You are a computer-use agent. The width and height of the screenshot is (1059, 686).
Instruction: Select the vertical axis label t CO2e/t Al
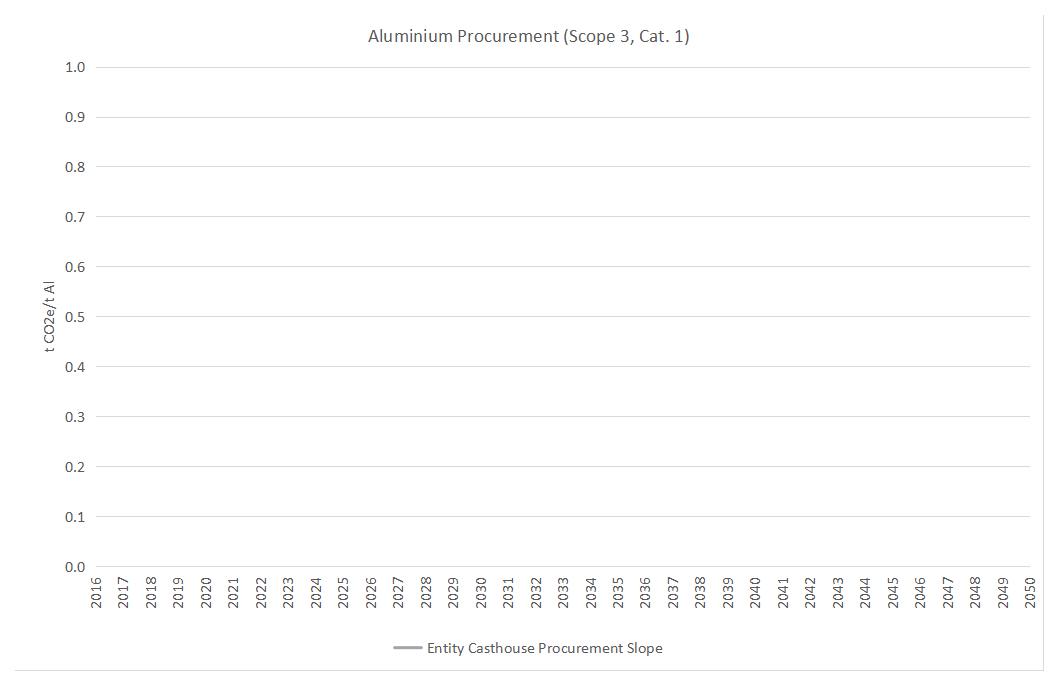click(x=48, y=313)
